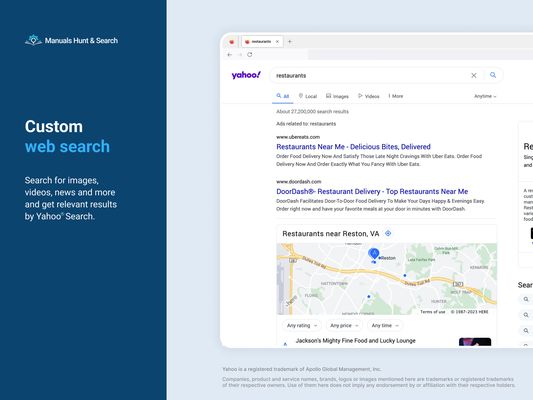Open Restaurants Near Me Uber Eats link

(x=353, y=147)
